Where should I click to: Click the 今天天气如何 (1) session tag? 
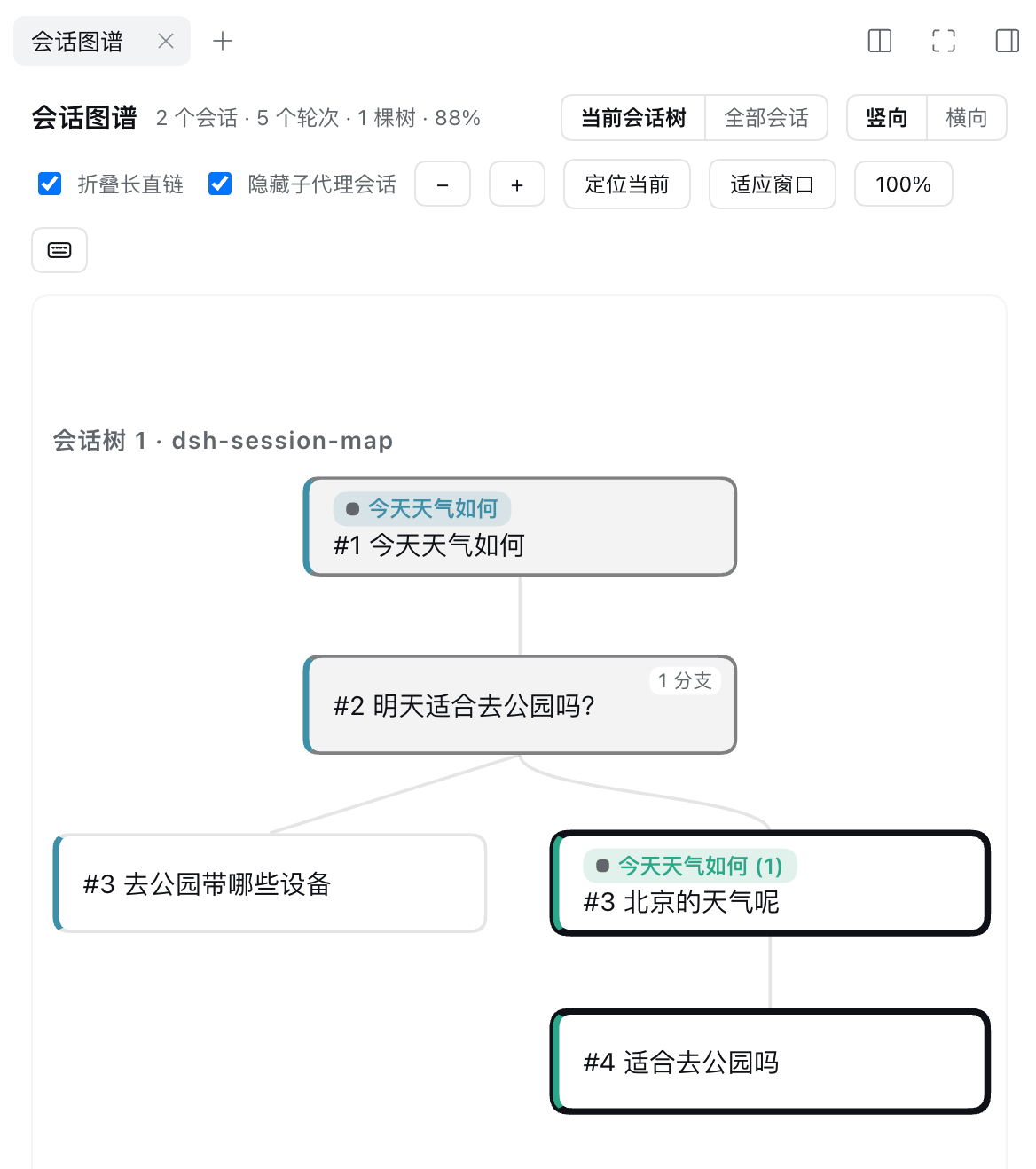tap(690, 866)
